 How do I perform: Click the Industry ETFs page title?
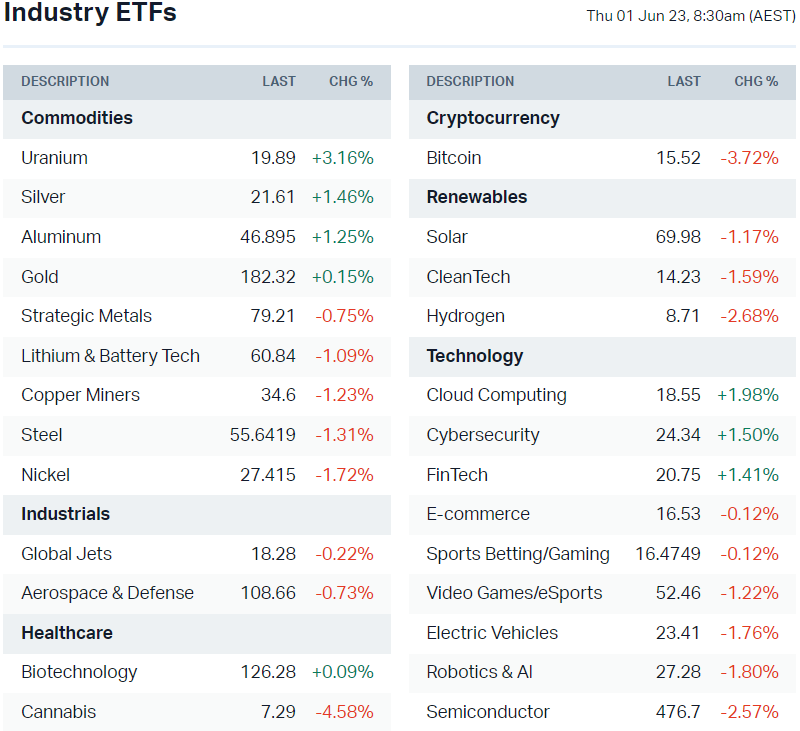90,14
